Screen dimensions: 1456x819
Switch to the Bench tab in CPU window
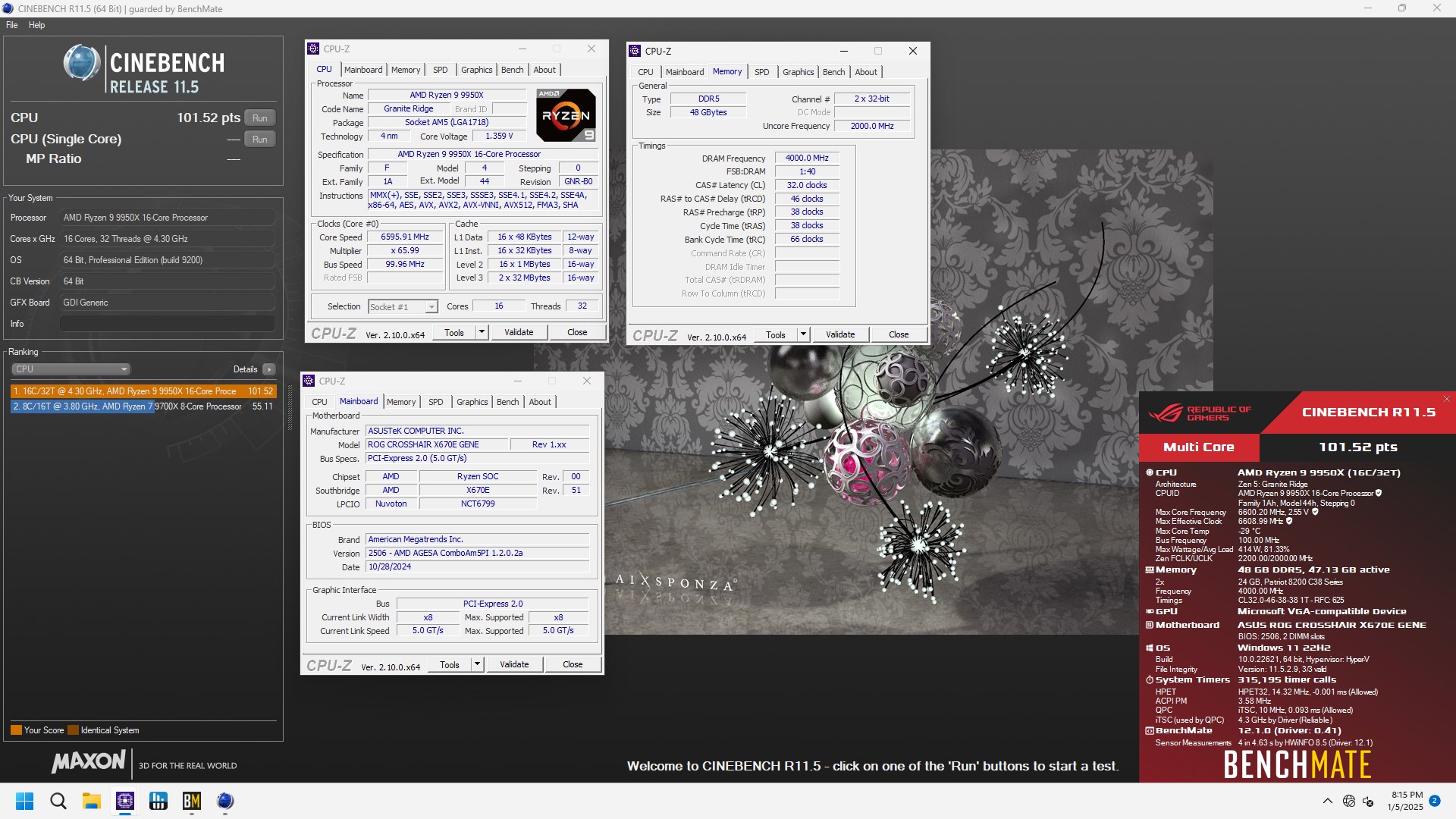point(513,70)
